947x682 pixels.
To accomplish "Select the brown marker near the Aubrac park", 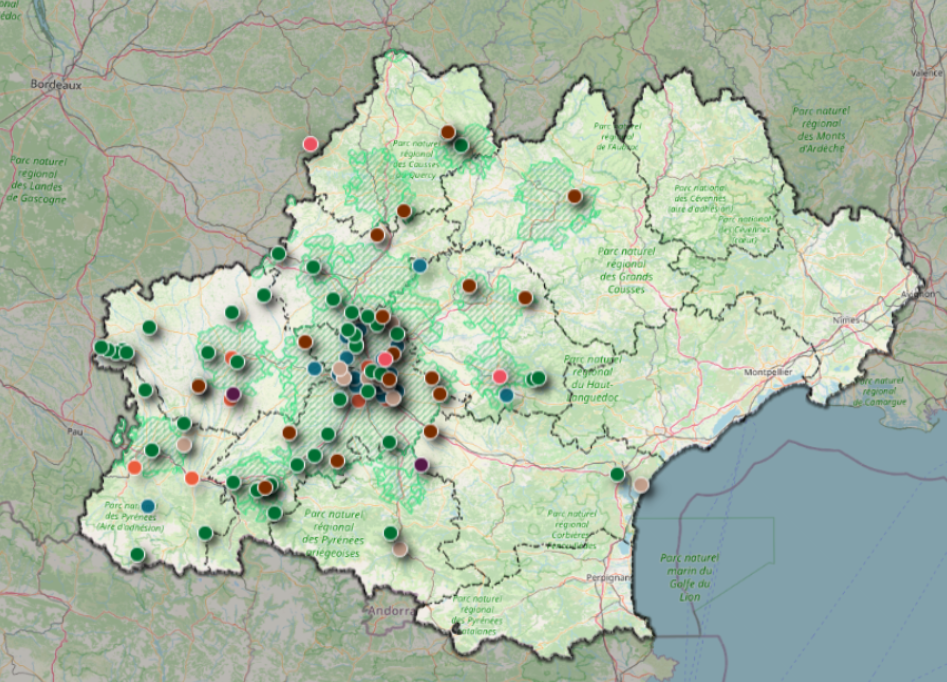I will 574,196.
